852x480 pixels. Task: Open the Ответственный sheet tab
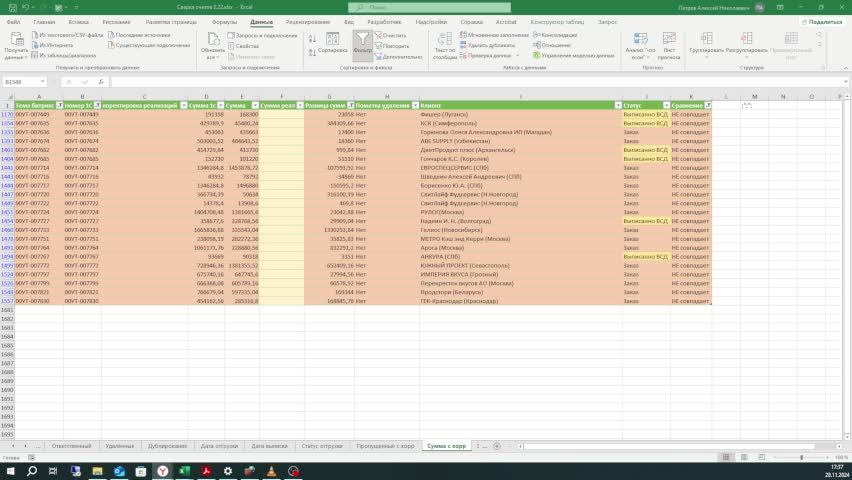coord(71,446)
